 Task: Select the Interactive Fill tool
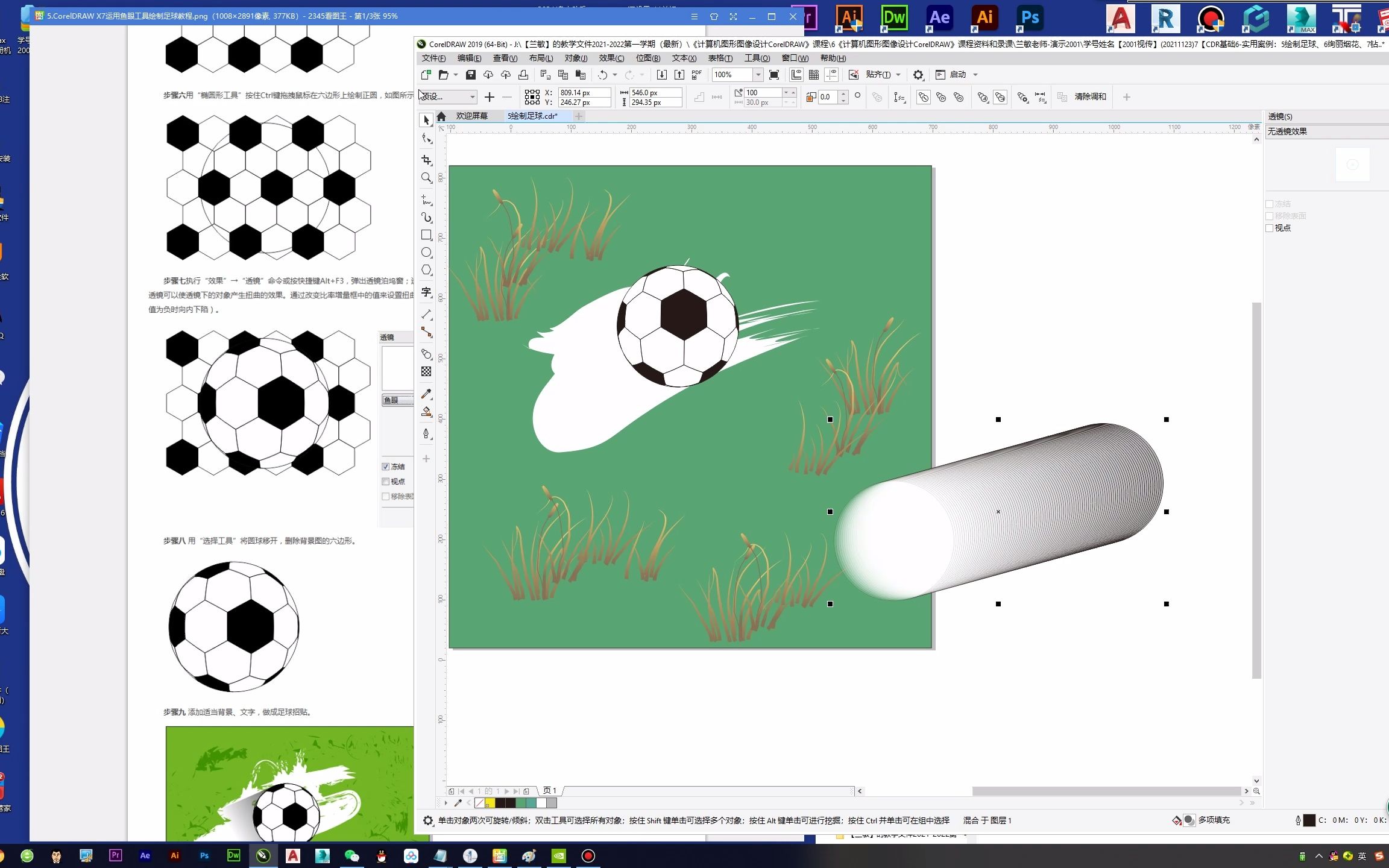coord(426,412)
